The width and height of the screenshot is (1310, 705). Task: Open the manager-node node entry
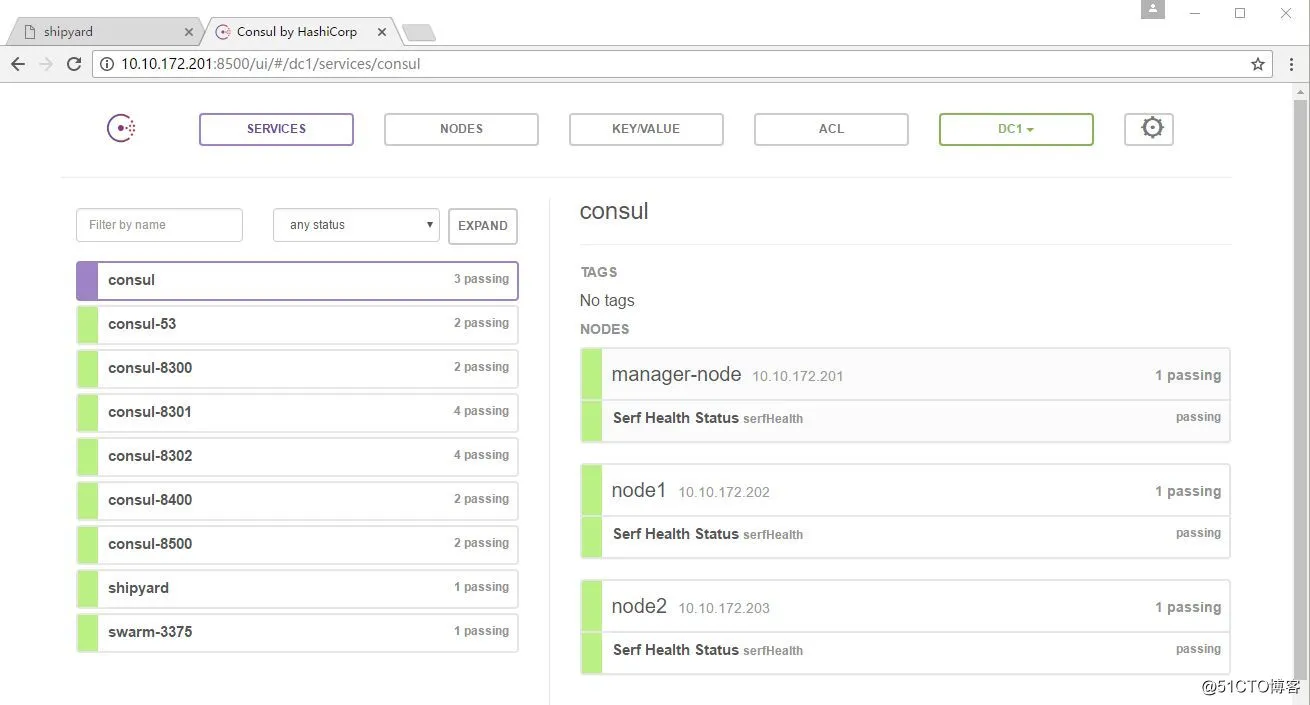[905, 375]
